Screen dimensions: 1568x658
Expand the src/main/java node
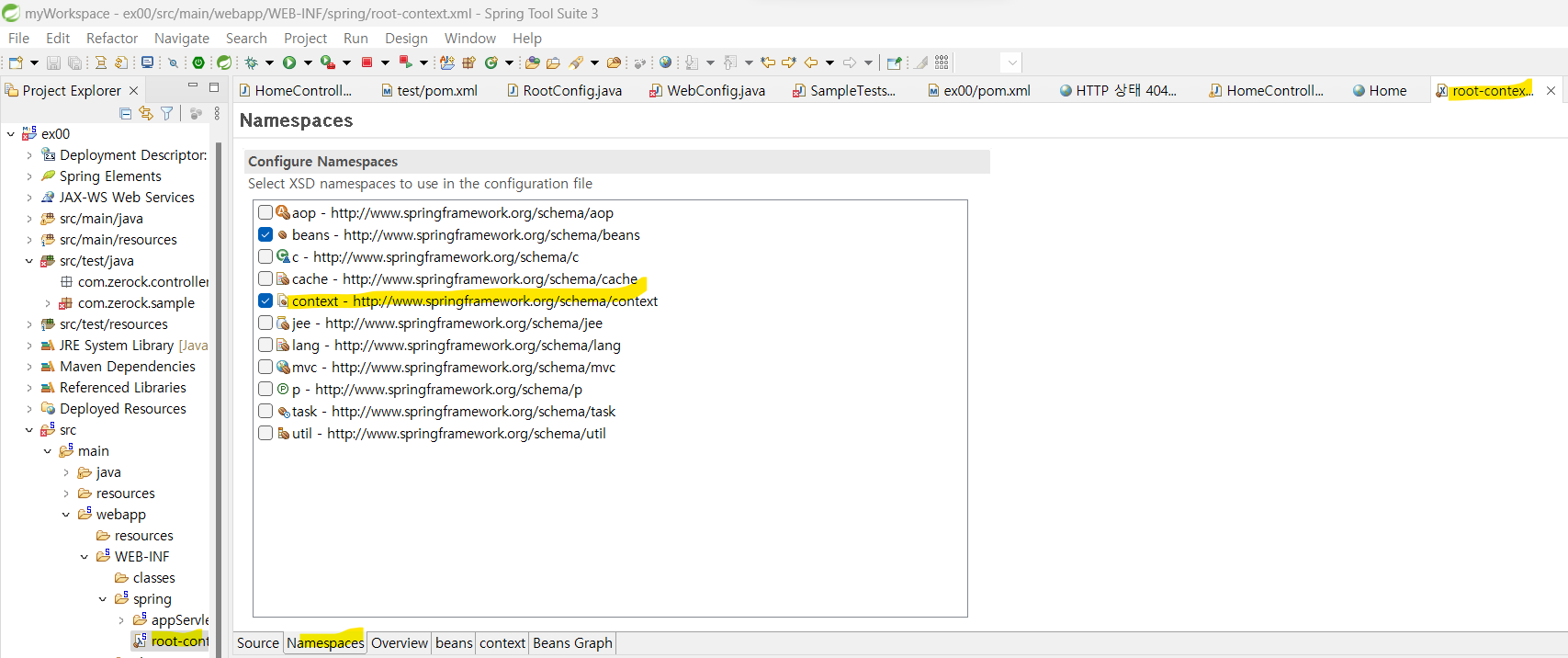point(28,219)
